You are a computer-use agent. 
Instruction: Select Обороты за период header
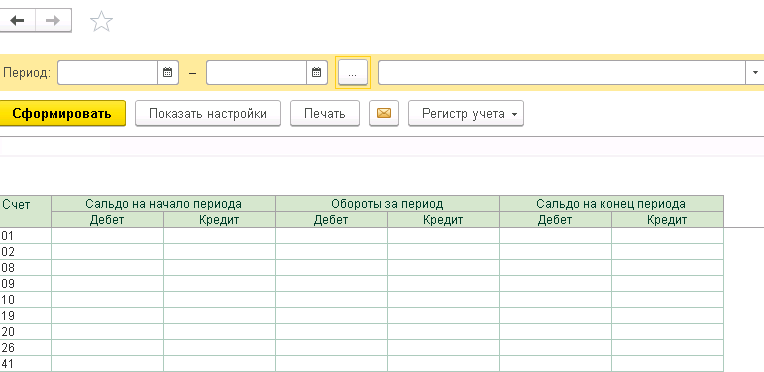coord(387,203)
